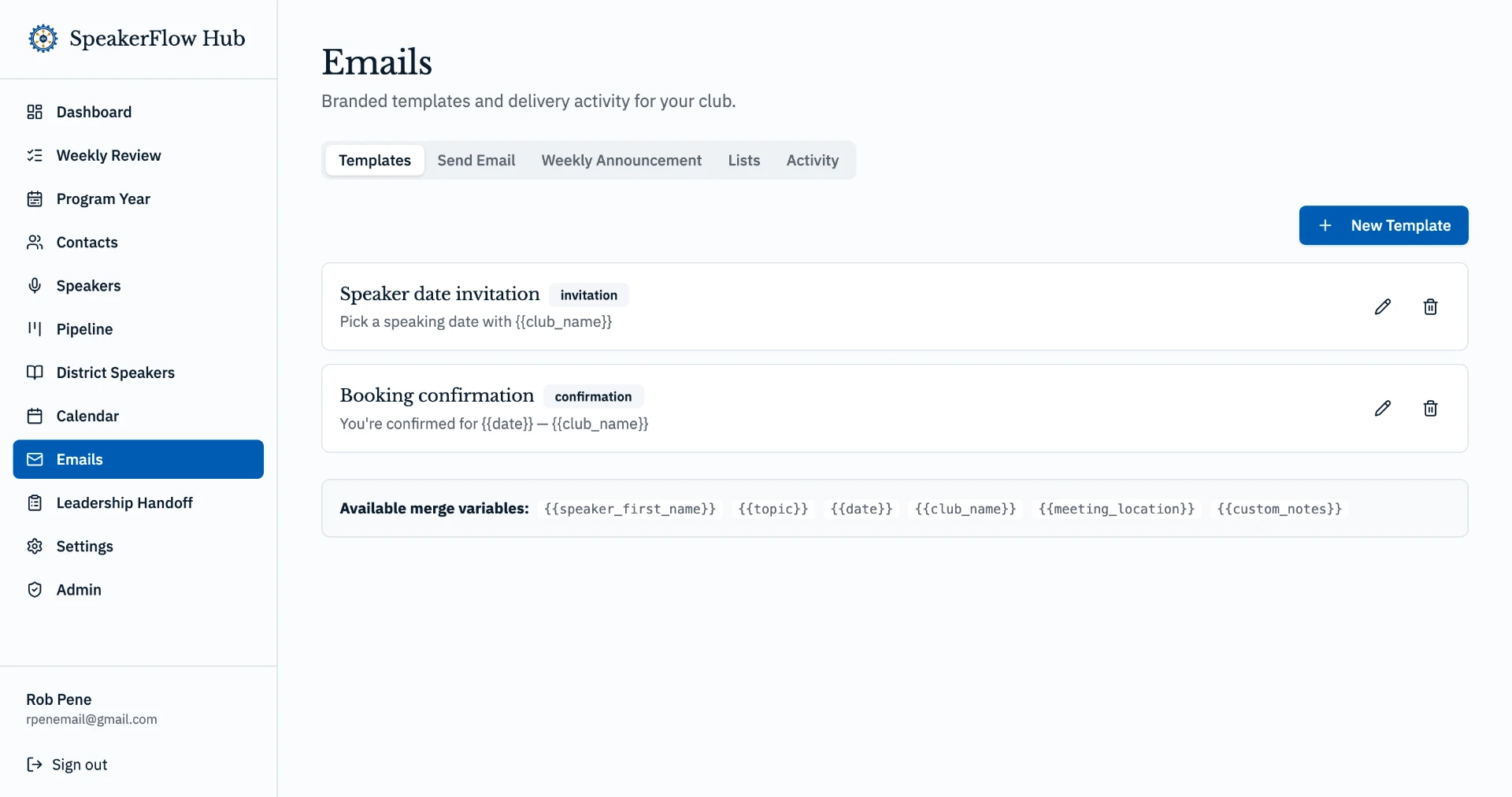The image size is (1512, 797).
Task: Click the Pipeline kanban icon
Action: (x=35, y=328)
